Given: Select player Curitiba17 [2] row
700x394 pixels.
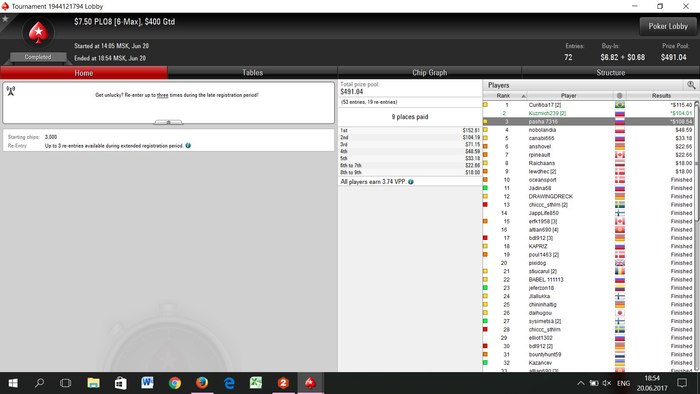Looking at the screenshot, I should coord(588,105).
